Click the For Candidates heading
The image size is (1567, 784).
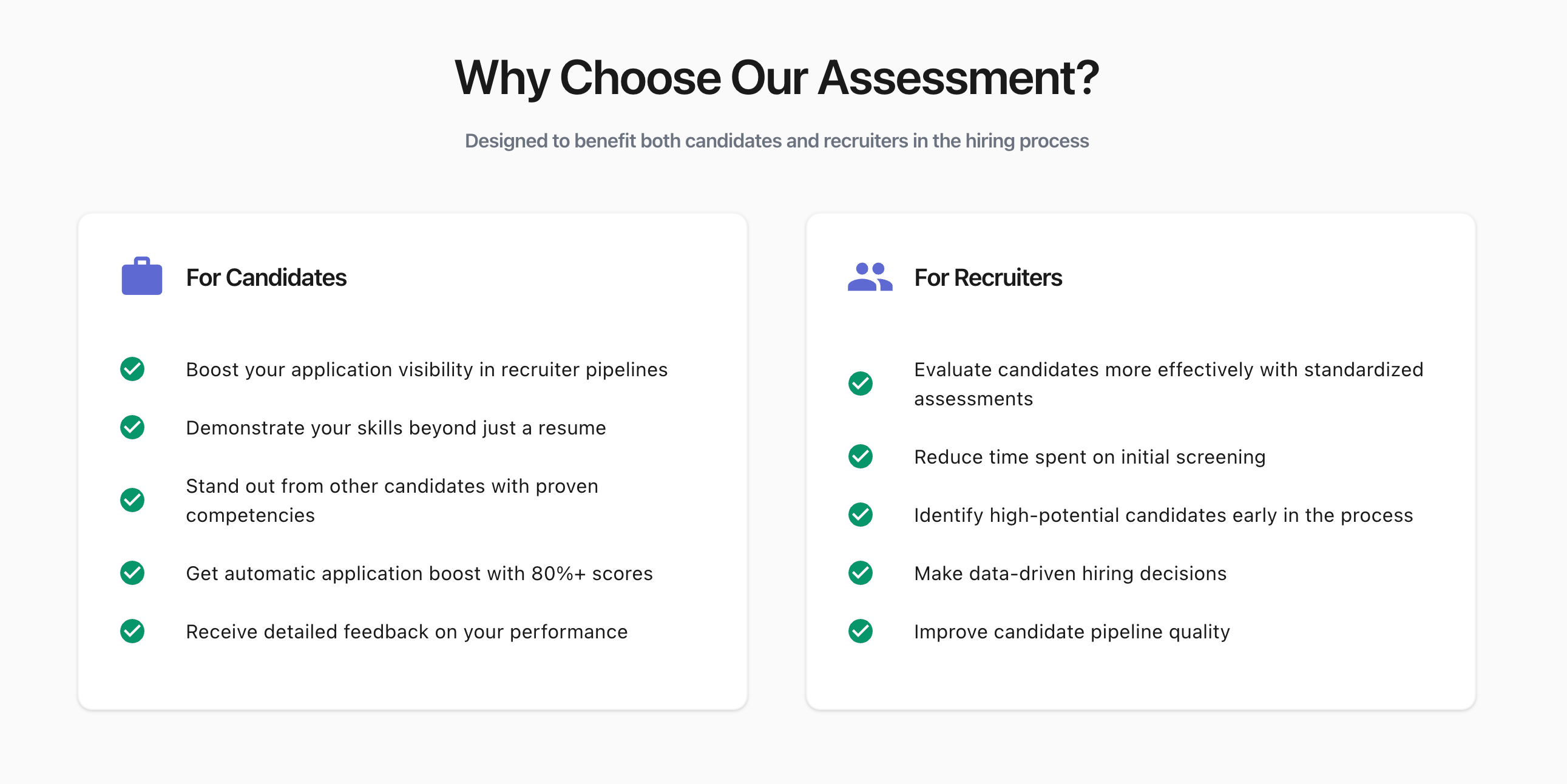(x=266, y=277)
